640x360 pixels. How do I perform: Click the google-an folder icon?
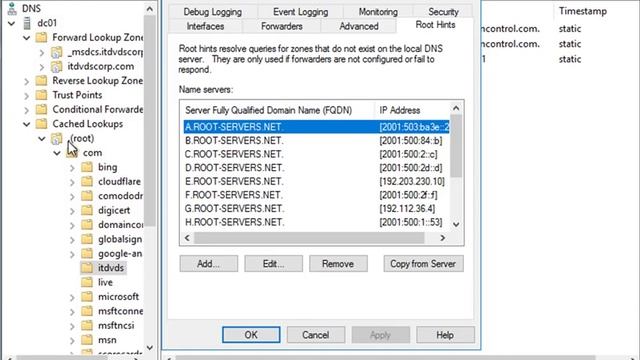click(87, 253)
